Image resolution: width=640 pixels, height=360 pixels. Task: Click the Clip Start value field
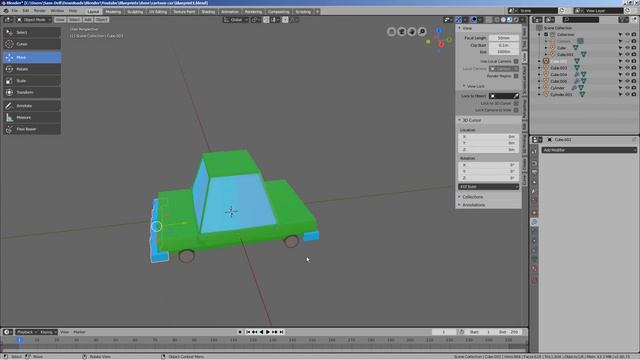point(504,45)
